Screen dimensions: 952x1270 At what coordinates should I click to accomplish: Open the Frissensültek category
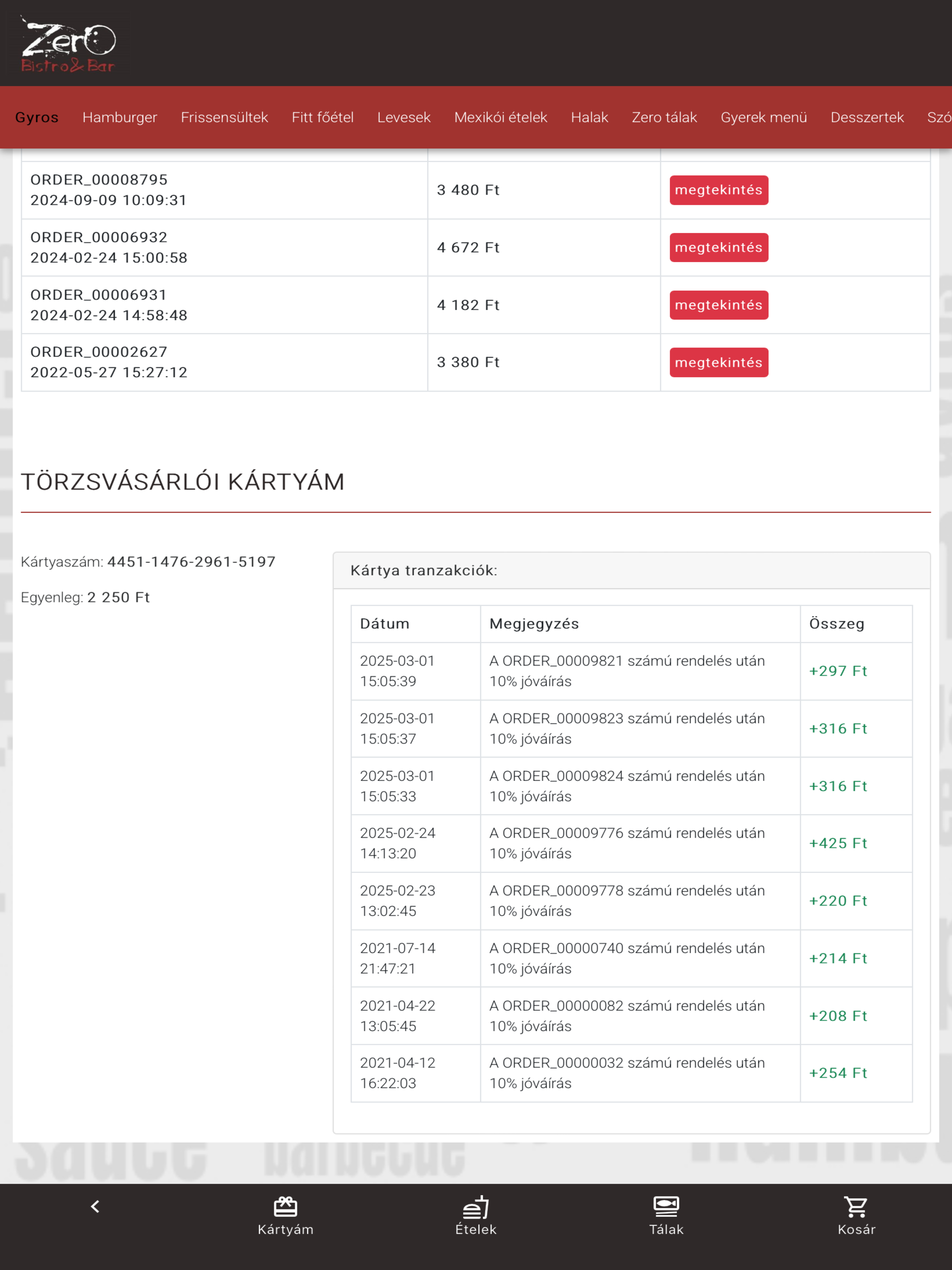[224, 117]
